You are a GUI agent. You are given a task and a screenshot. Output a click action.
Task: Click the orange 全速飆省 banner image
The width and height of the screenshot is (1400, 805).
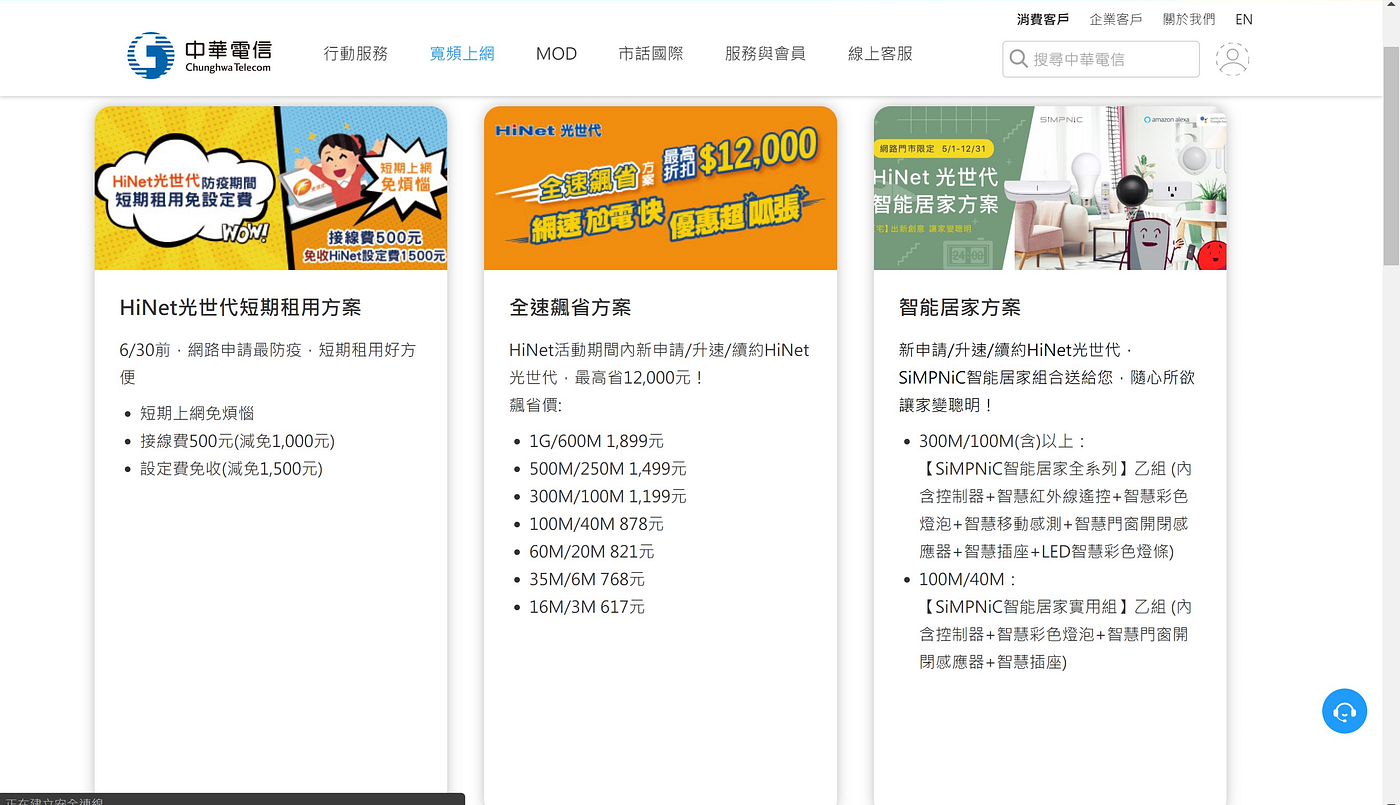(660, 188)
